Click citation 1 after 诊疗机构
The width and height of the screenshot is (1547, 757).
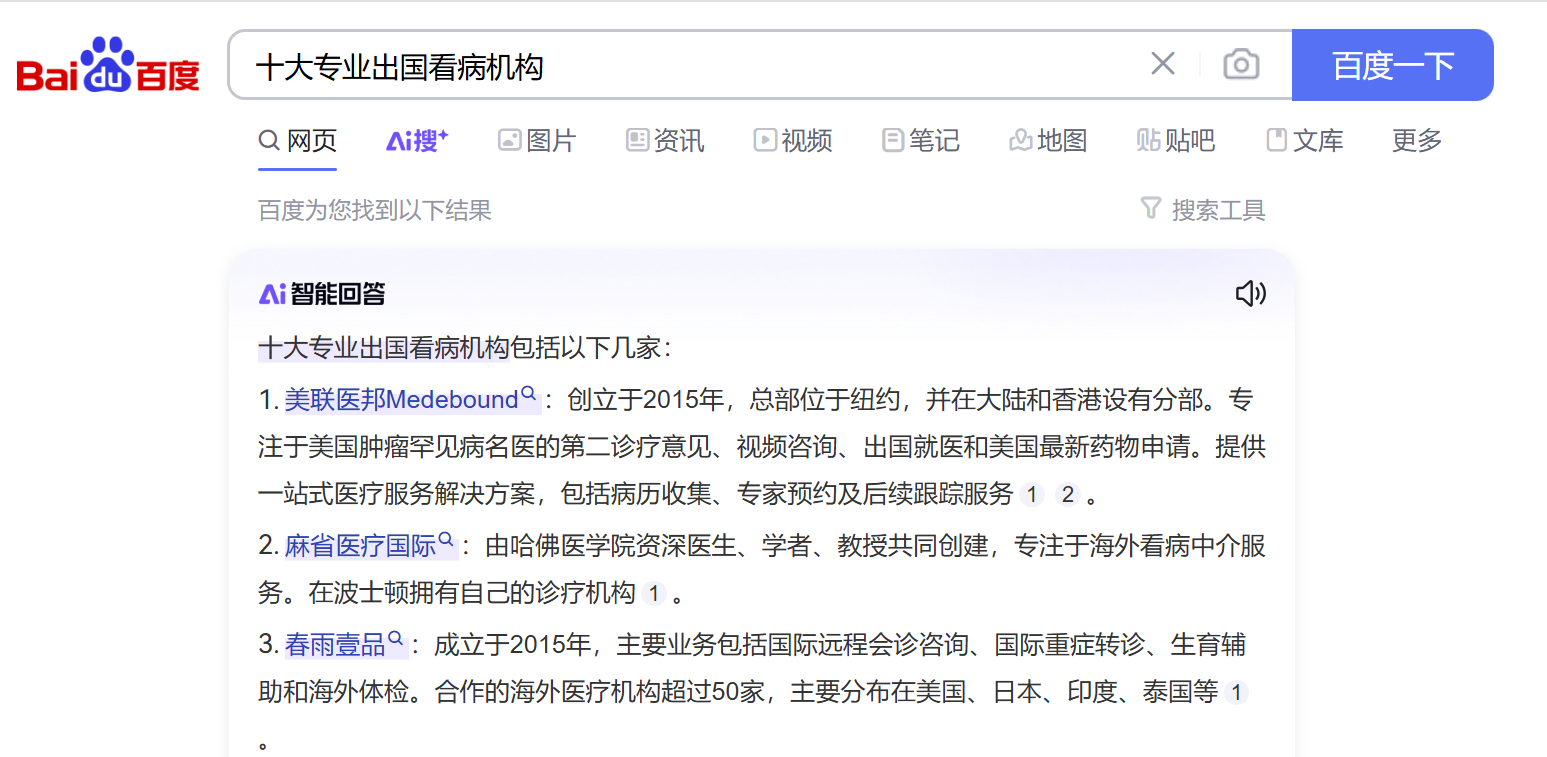pos(654,594)
